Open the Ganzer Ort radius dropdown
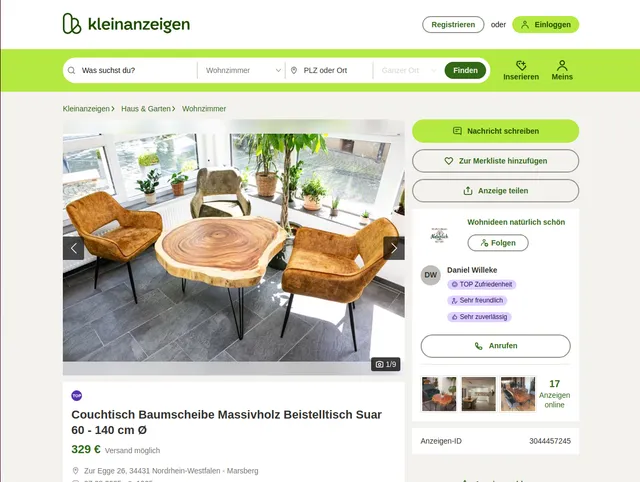The height and width of the screenshot is (482, 640). coord(409,70)
